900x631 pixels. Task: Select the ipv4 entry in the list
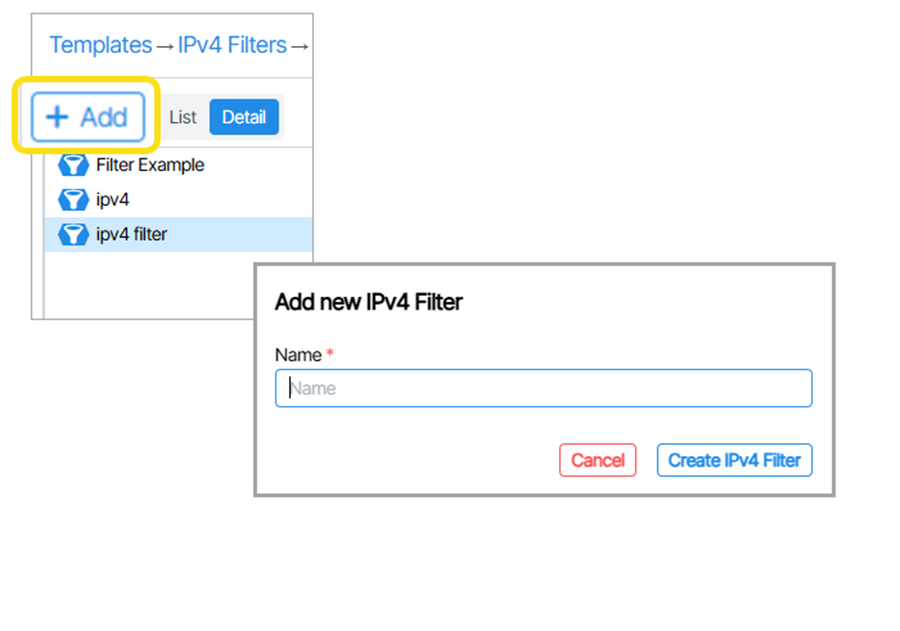click(113, 200)
